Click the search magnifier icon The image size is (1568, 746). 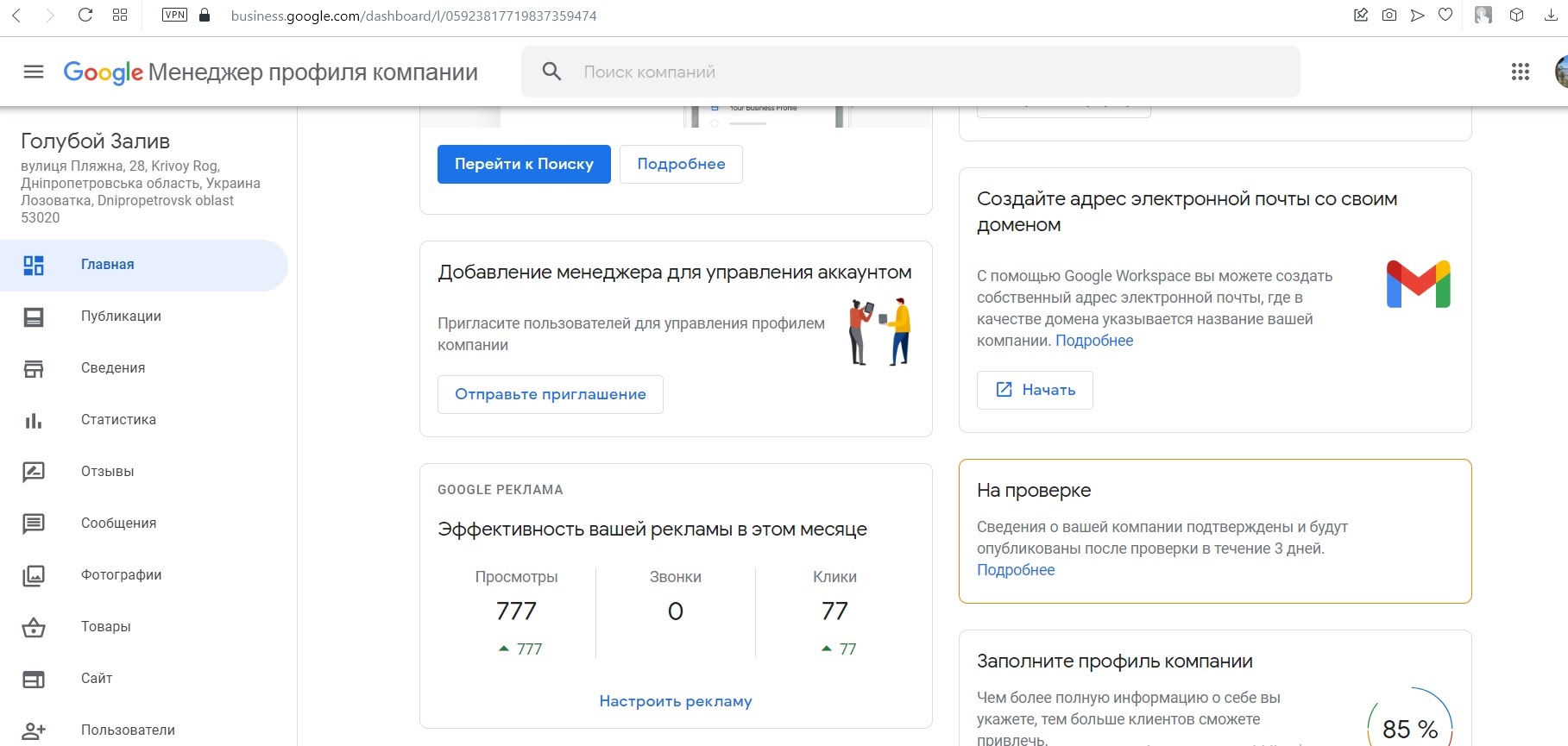(551, 72)
